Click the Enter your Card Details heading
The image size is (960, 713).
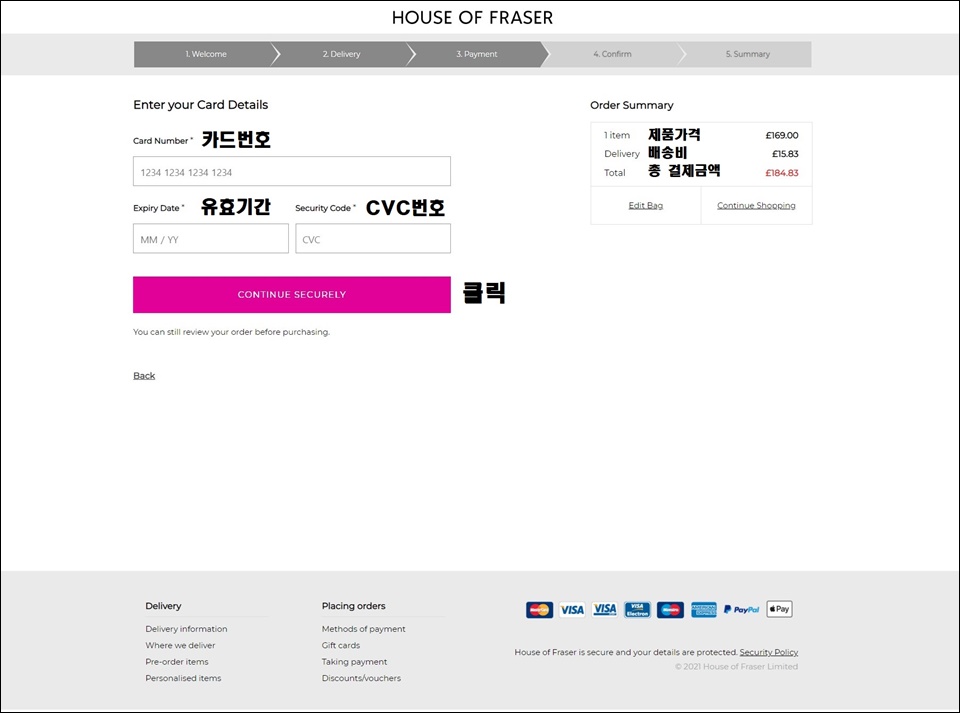tap(201, 105)
